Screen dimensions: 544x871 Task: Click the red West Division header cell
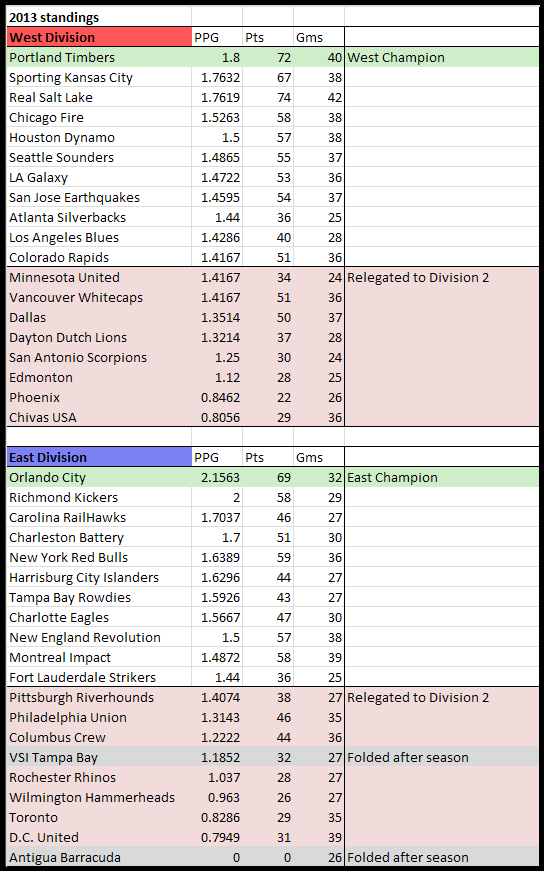pos(99,37)
